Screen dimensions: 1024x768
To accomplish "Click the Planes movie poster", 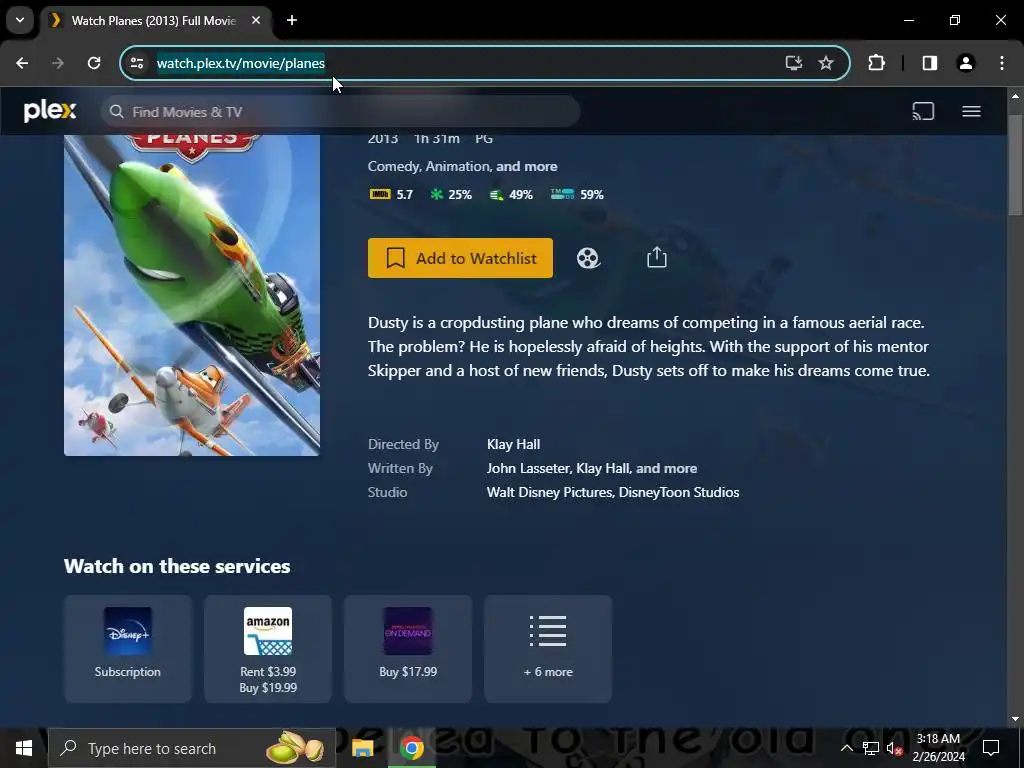I will tap(192, 295).
